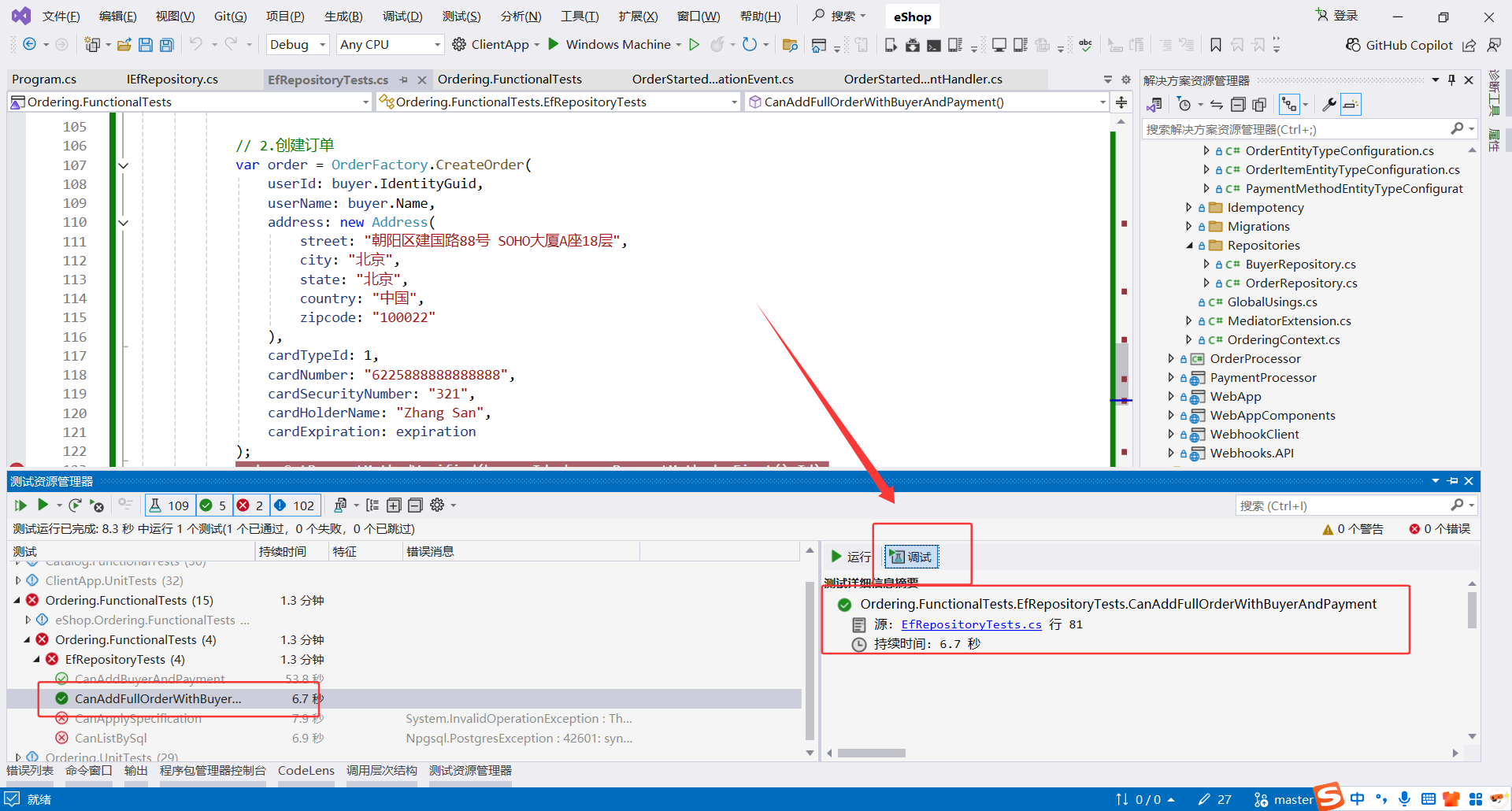Toggle pin on the Solution Explorer panel
The width and height of the screenshot is (1512, 811).
pyautogui.click(x=1451, y=80)
